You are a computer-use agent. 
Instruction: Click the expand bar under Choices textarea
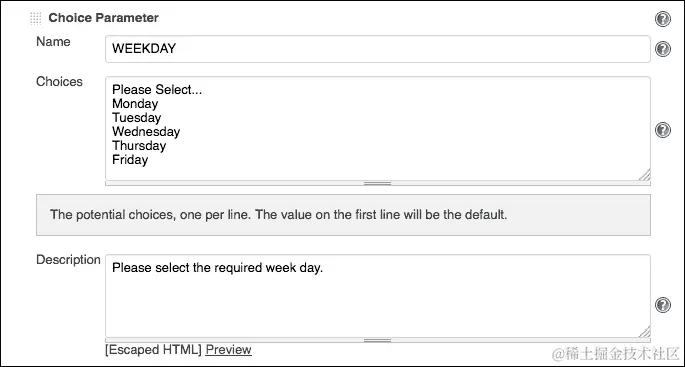pyautogui.click(x=377, y=184)
